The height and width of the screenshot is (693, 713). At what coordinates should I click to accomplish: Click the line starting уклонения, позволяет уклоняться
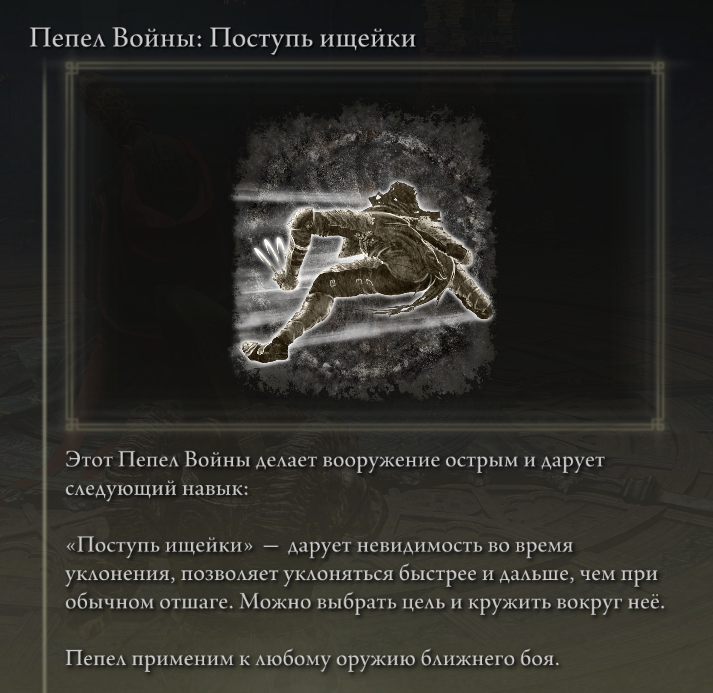click(362, 574)
